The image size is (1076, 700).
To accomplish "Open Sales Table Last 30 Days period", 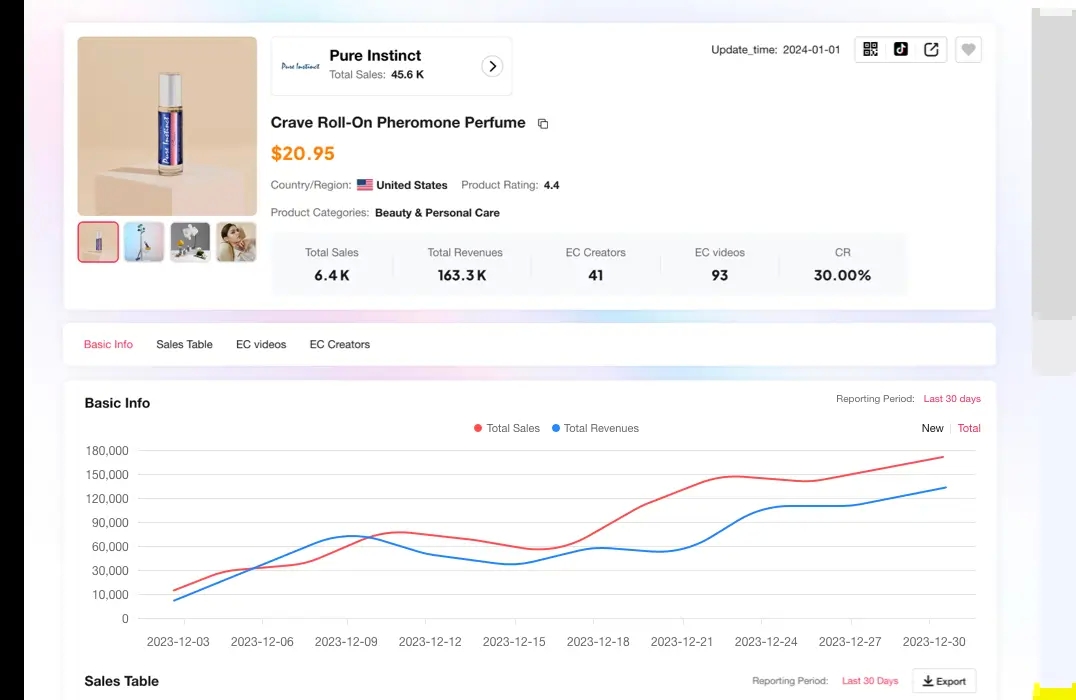I will click(869, 681).
